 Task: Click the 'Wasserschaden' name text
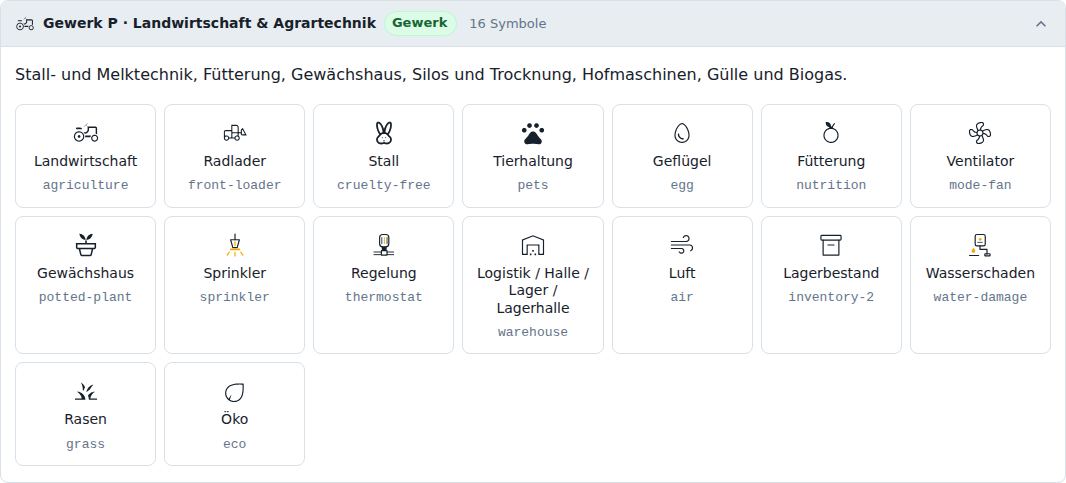[980, 273]
